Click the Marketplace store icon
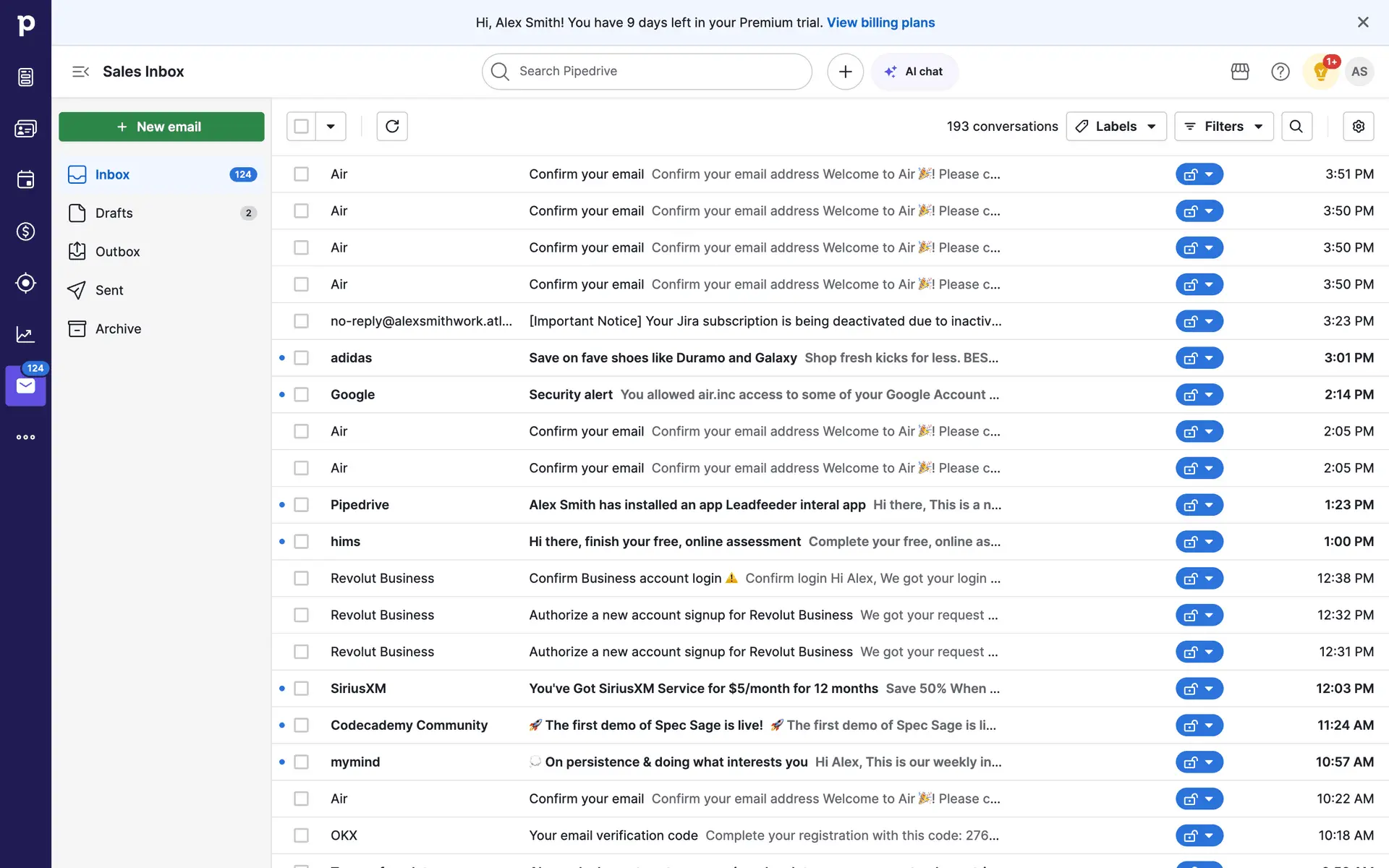 (1240, 72)
